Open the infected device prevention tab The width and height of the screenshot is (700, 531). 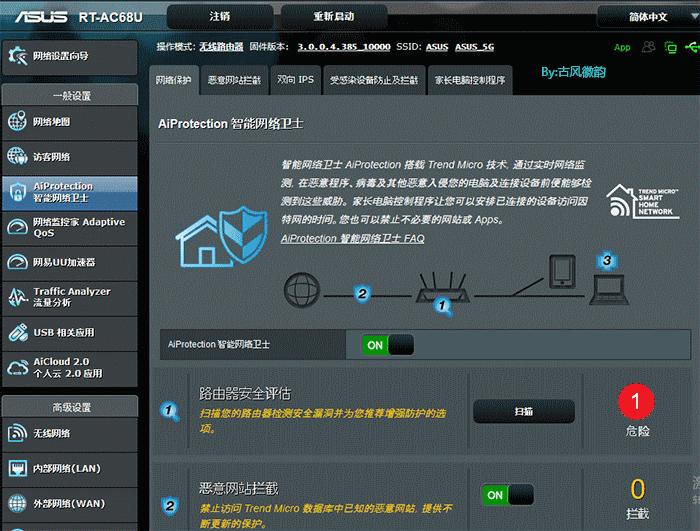[x=374, y=80]
